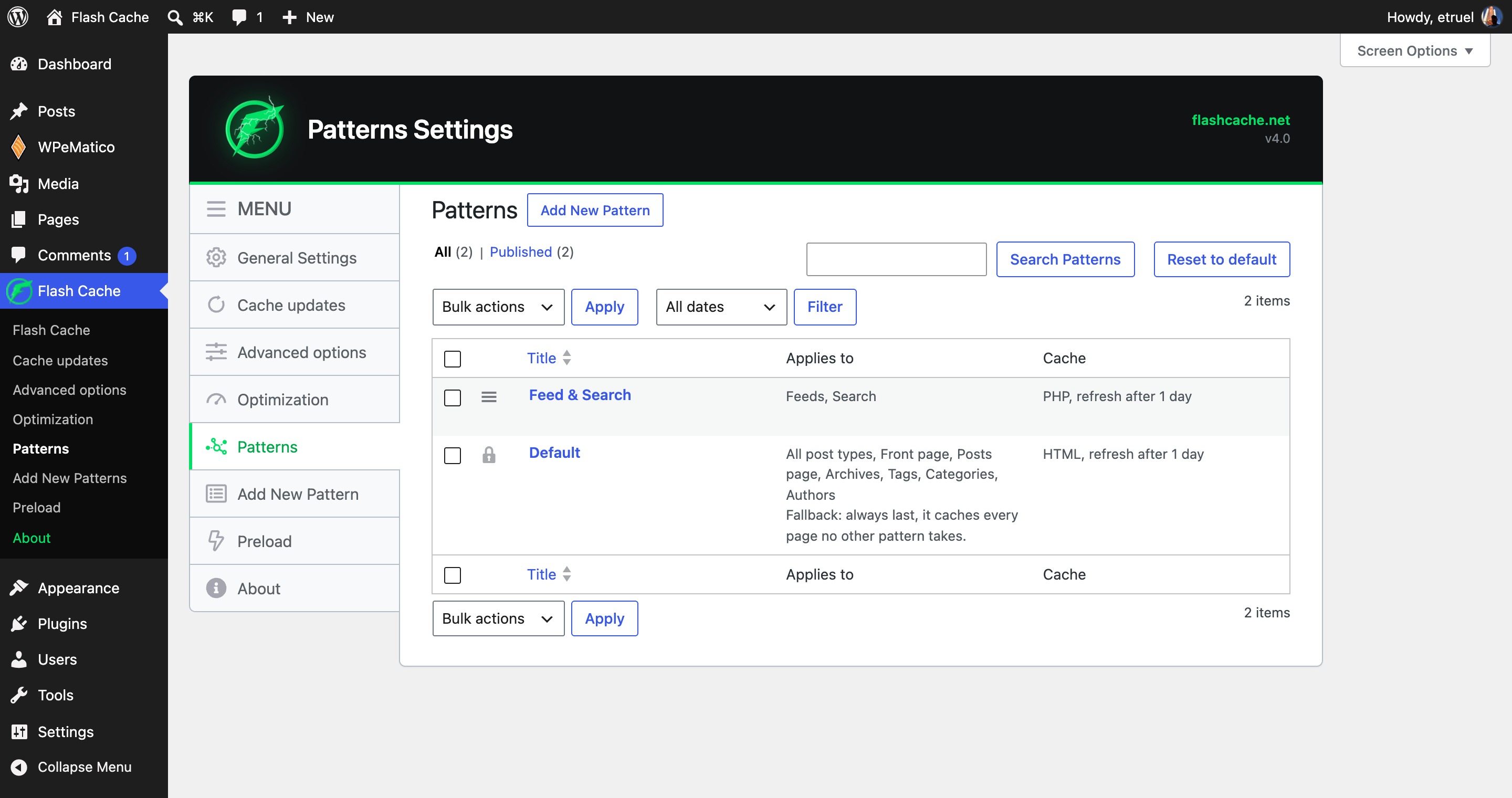Open the green About submenu item
The image size is (1512, 798).
tap(31, 538)
